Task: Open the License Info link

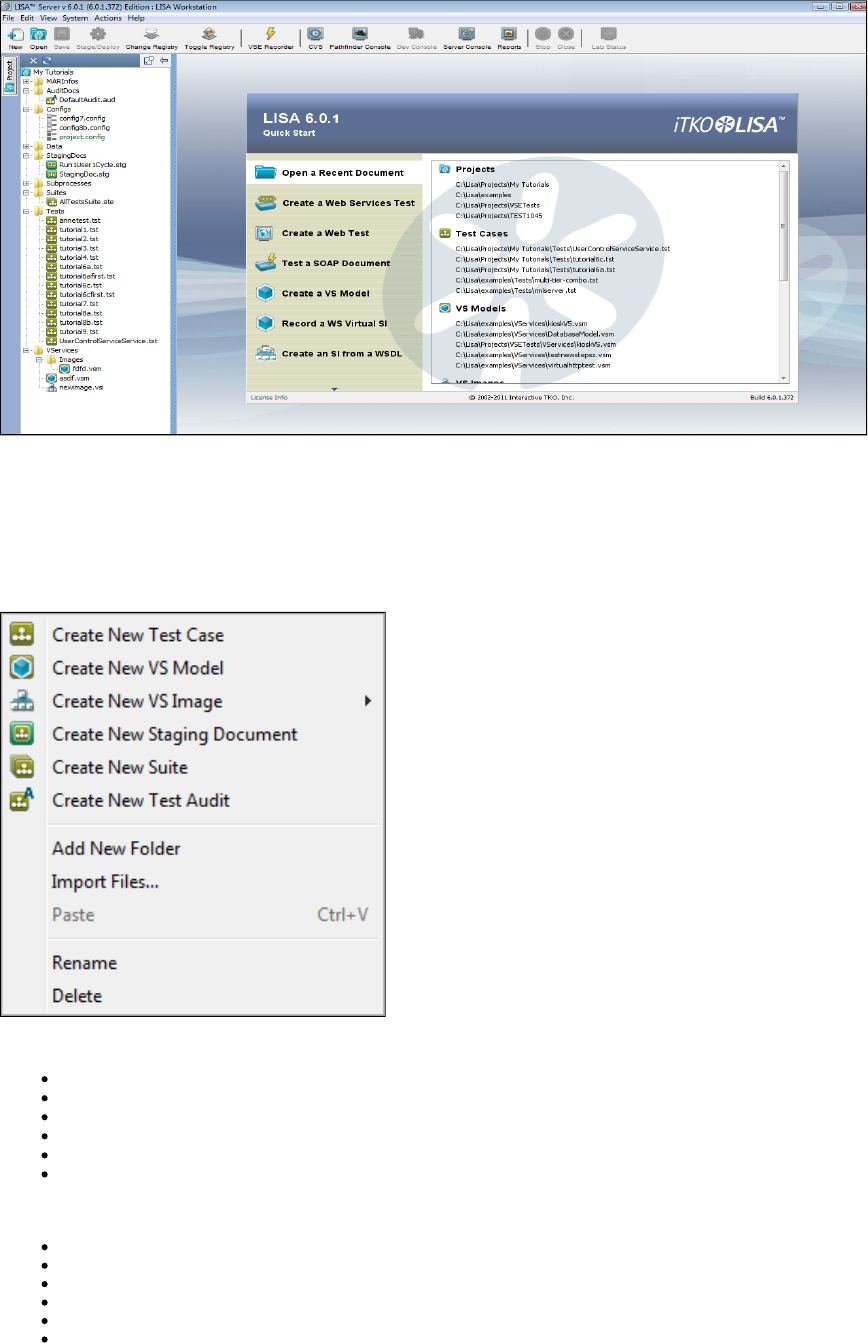Action: pyautogui.click(x=268, y=397)
